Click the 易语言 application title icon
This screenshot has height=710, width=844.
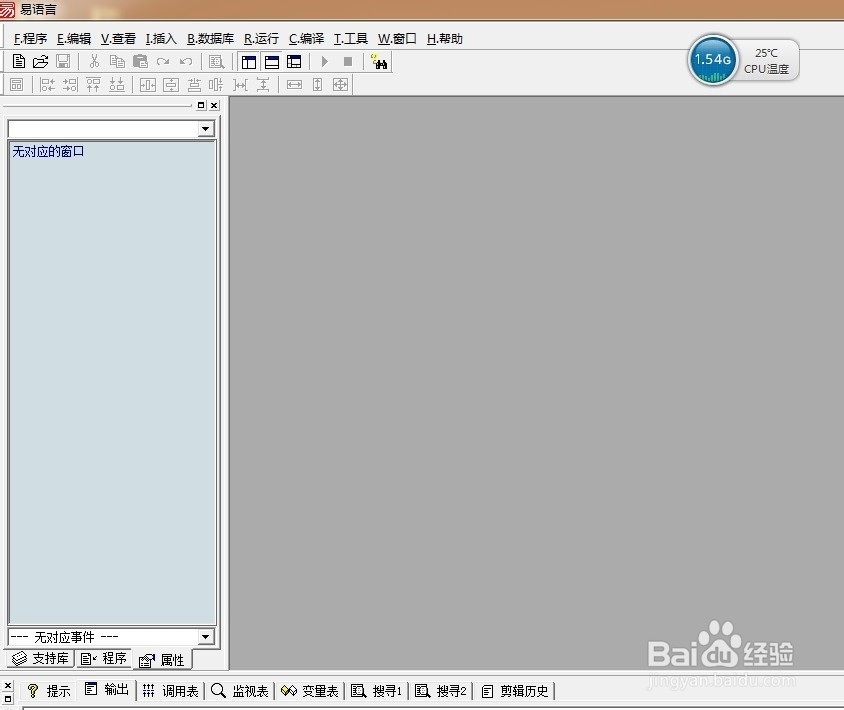[x=7, y=9]
